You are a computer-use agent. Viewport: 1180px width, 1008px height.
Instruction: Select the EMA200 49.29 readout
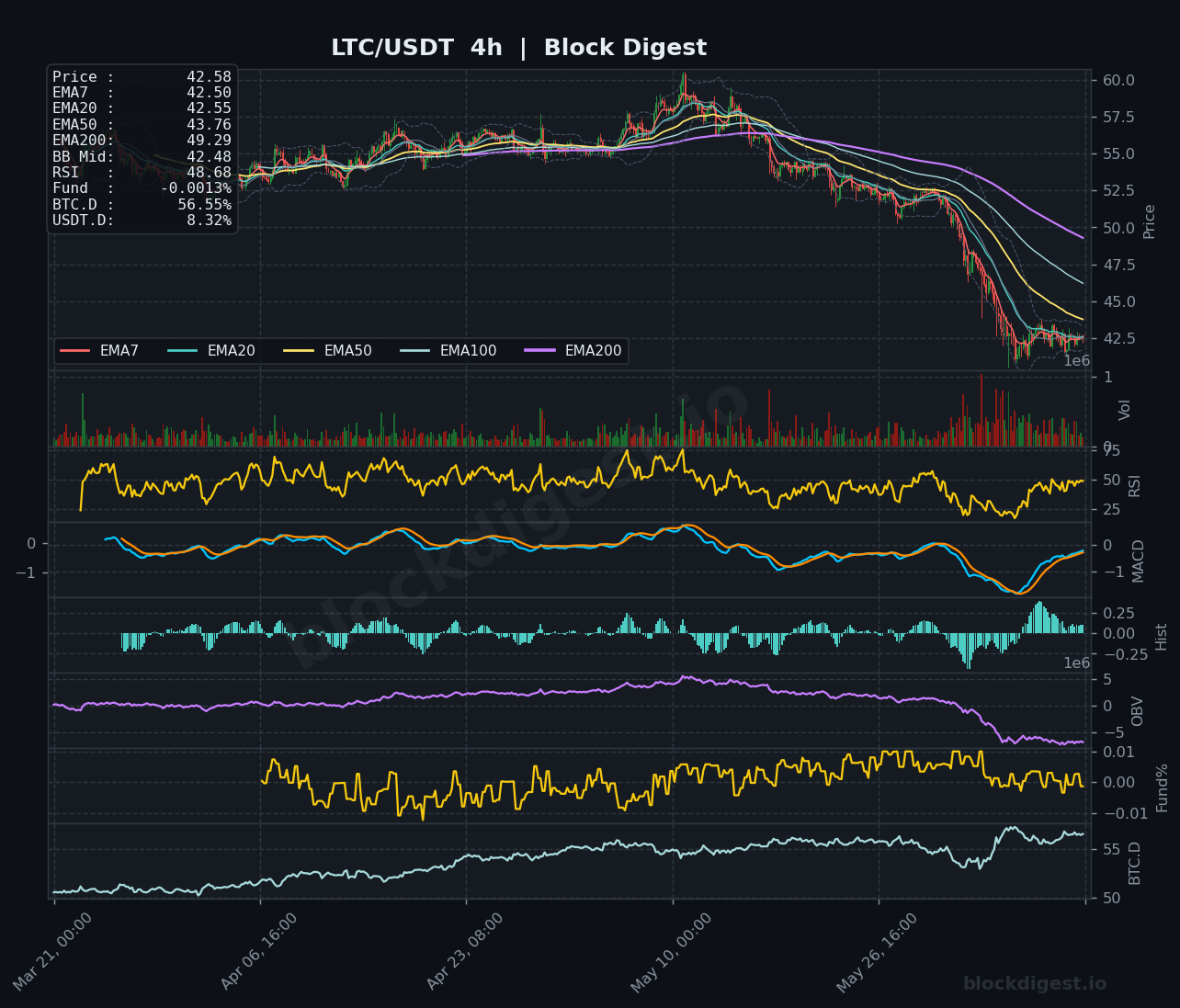(142, 141)
